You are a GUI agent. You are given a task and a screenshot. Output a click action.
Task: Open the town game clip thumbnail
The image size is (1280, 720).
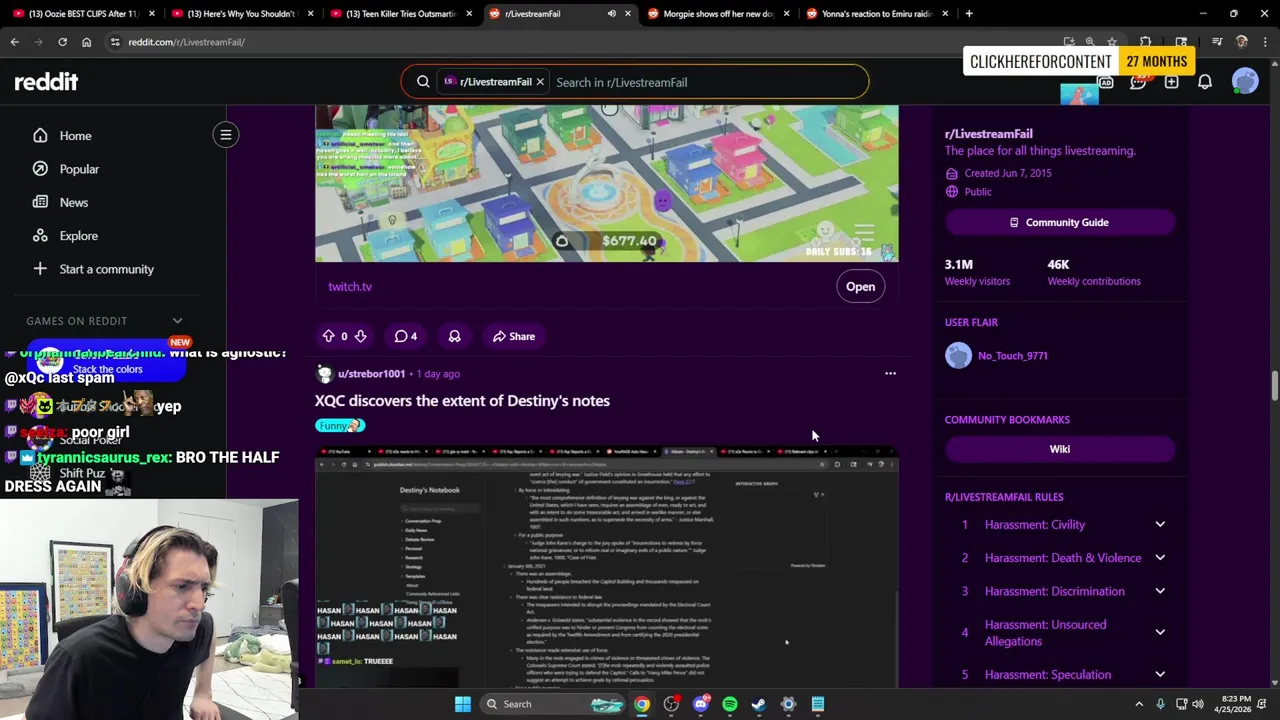[x=607, y=184]
